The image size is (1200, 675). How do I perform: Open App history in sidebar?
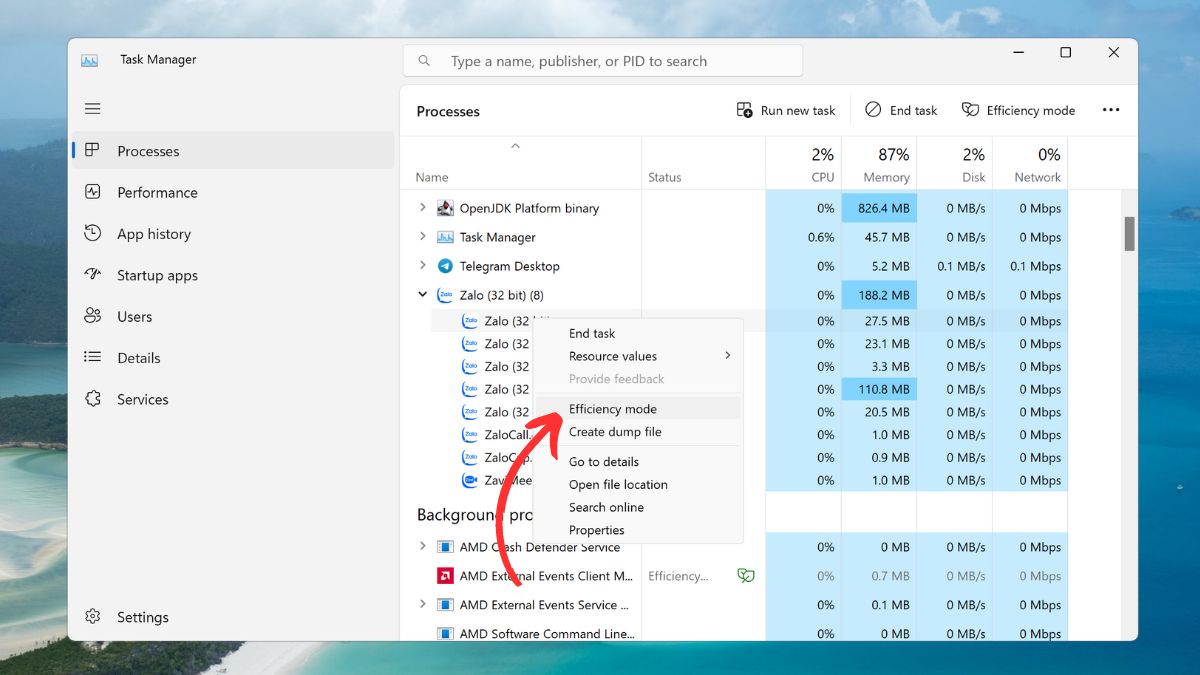[x=153, y=234]
